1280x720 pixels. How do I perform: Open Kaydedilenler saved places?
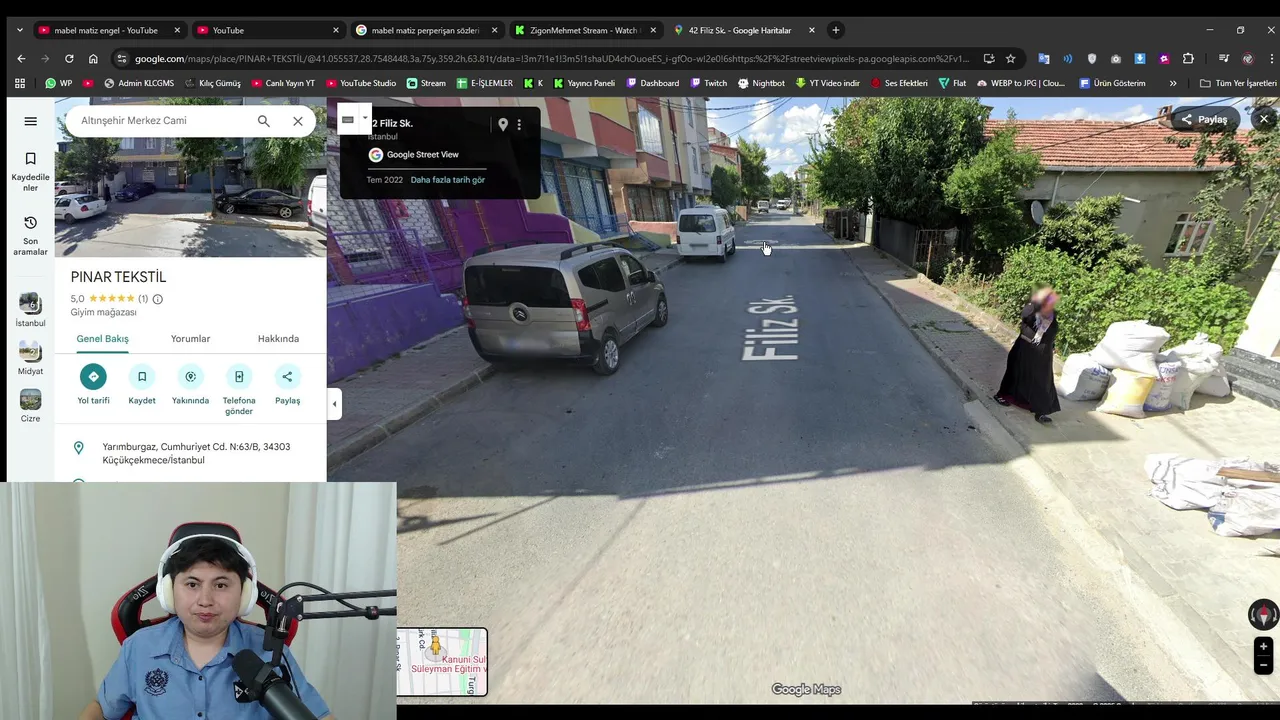(x=30, y=171)
